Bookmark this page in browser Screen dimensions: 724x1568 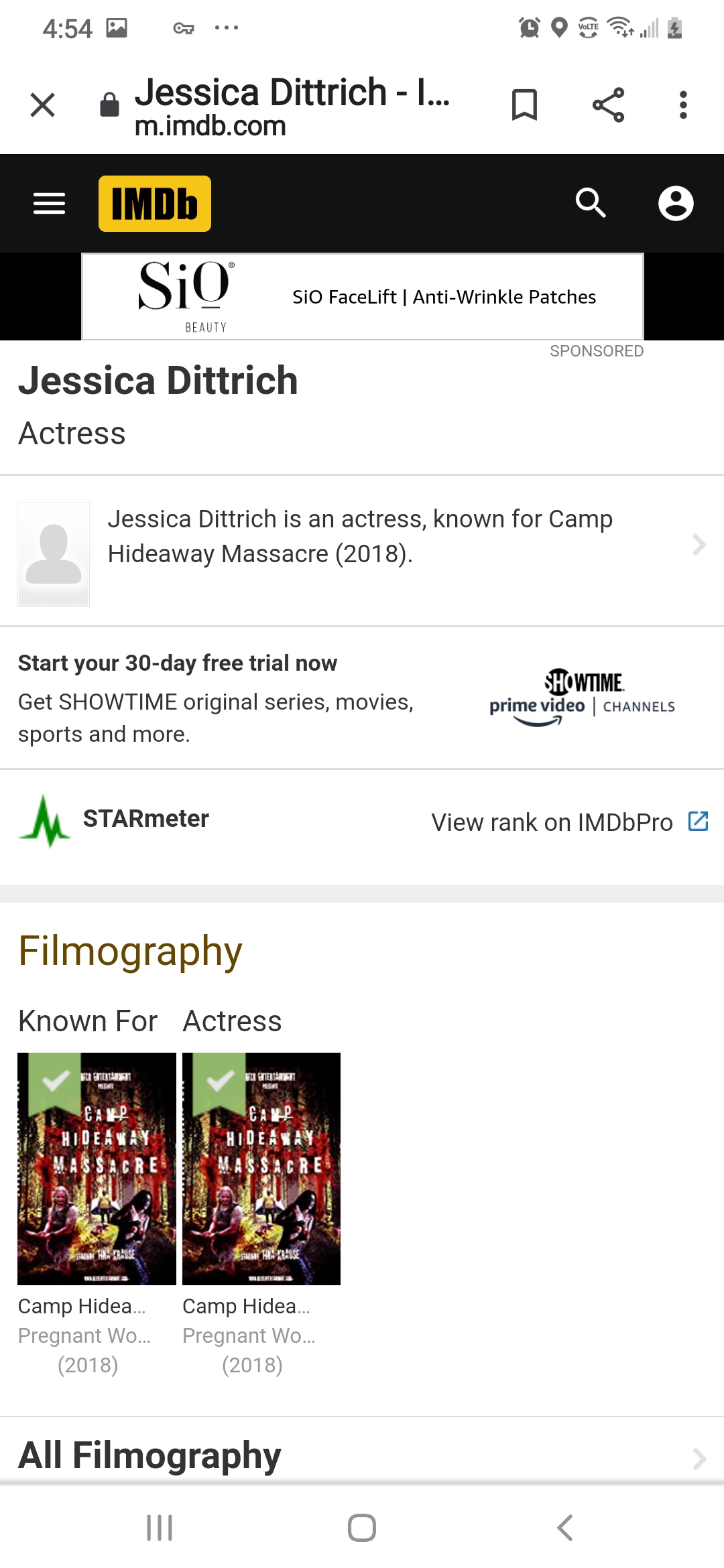point(524,105)
